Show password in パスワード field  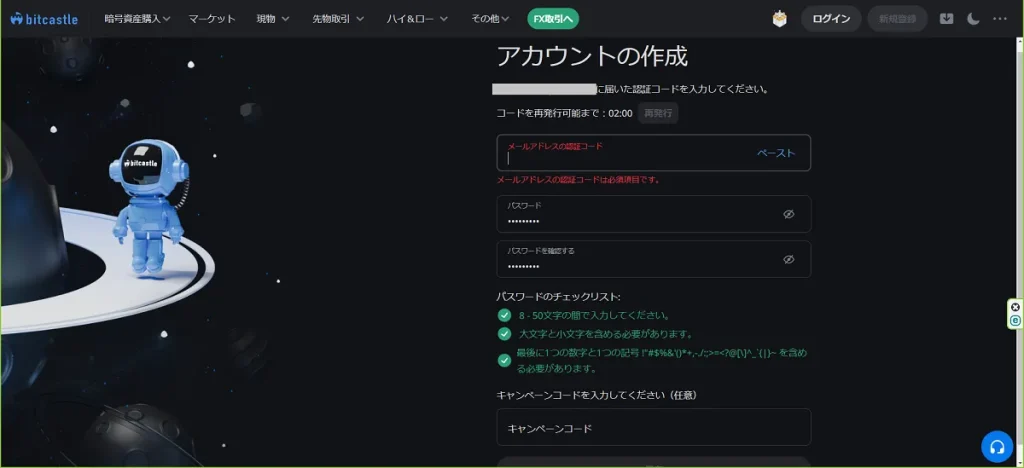(x=789, y=214)
